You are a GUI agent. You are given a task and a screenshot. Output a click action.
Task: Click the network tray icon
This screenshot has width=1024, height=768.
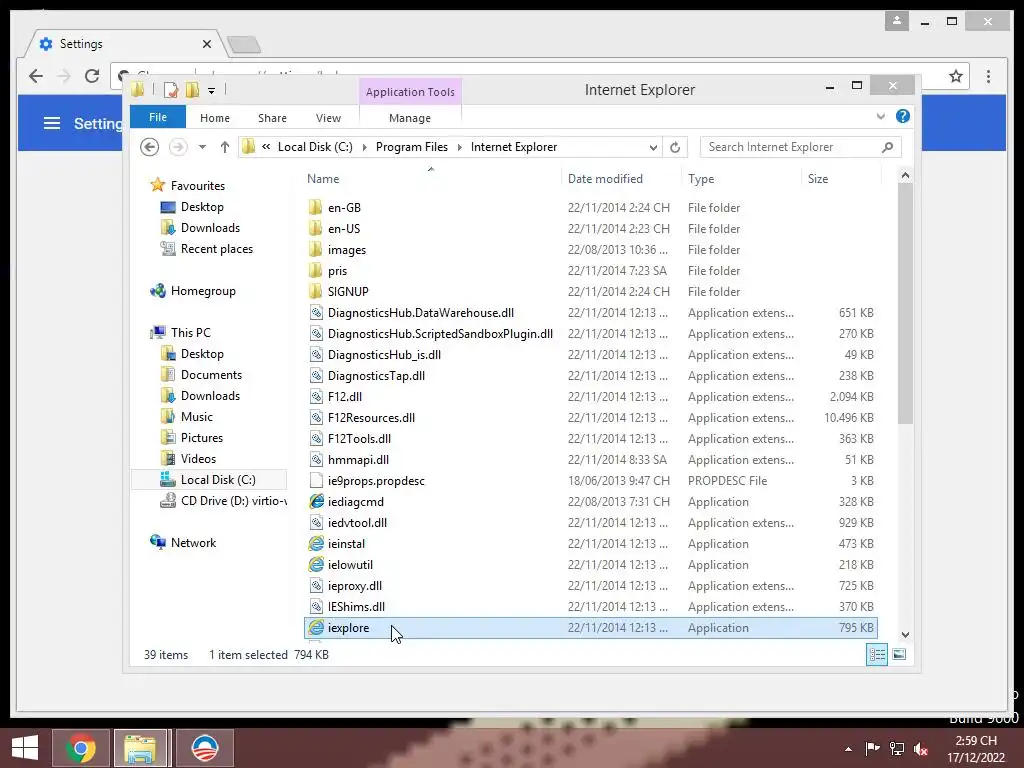897,749
